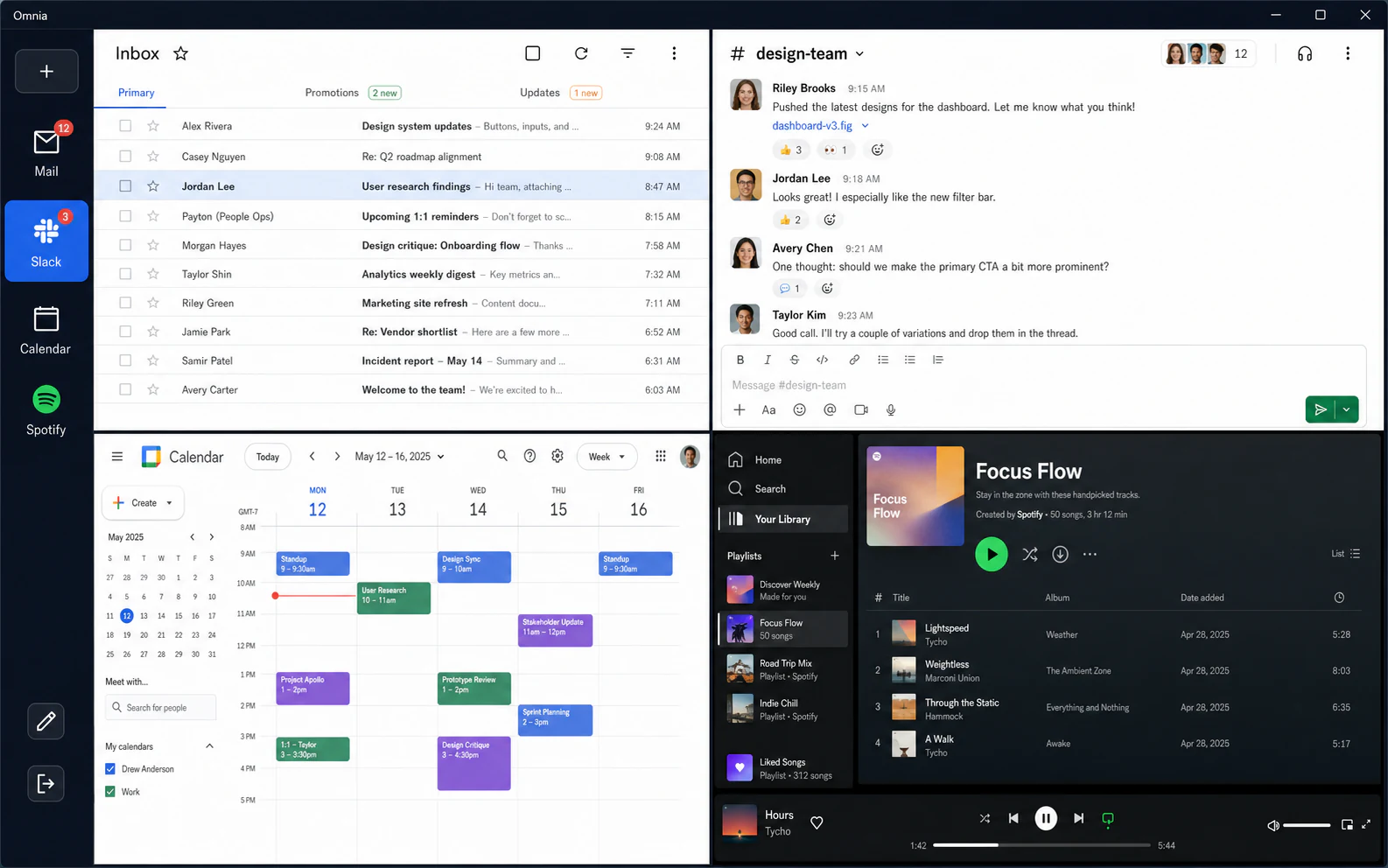The width and height of the screenshot is (1388, 868).
Task: Seek within the Hours track progress bar
Action: 1041,845
